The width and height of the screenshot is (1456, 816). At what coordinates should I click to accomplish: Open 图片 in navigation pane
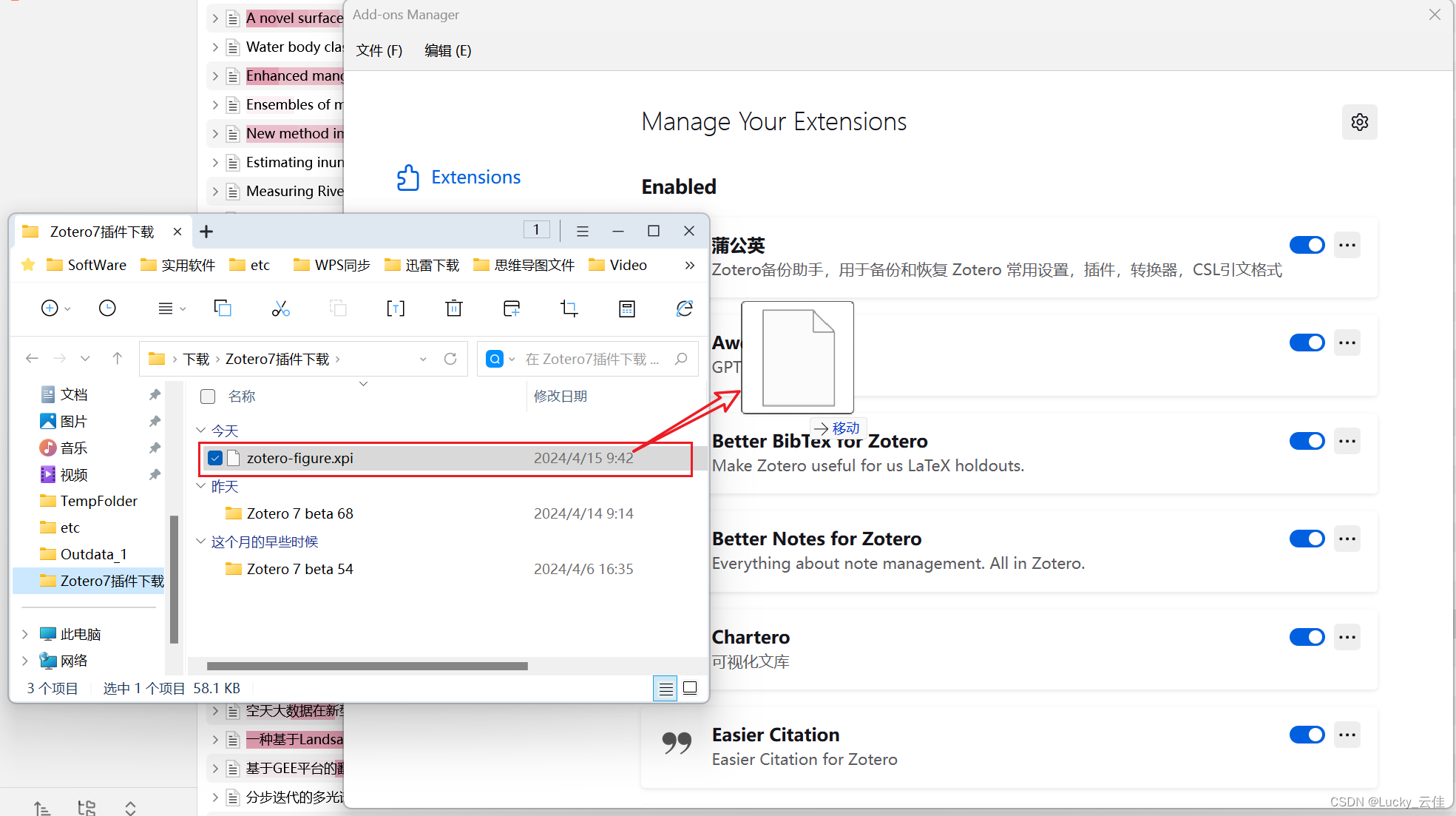point(64,422)
